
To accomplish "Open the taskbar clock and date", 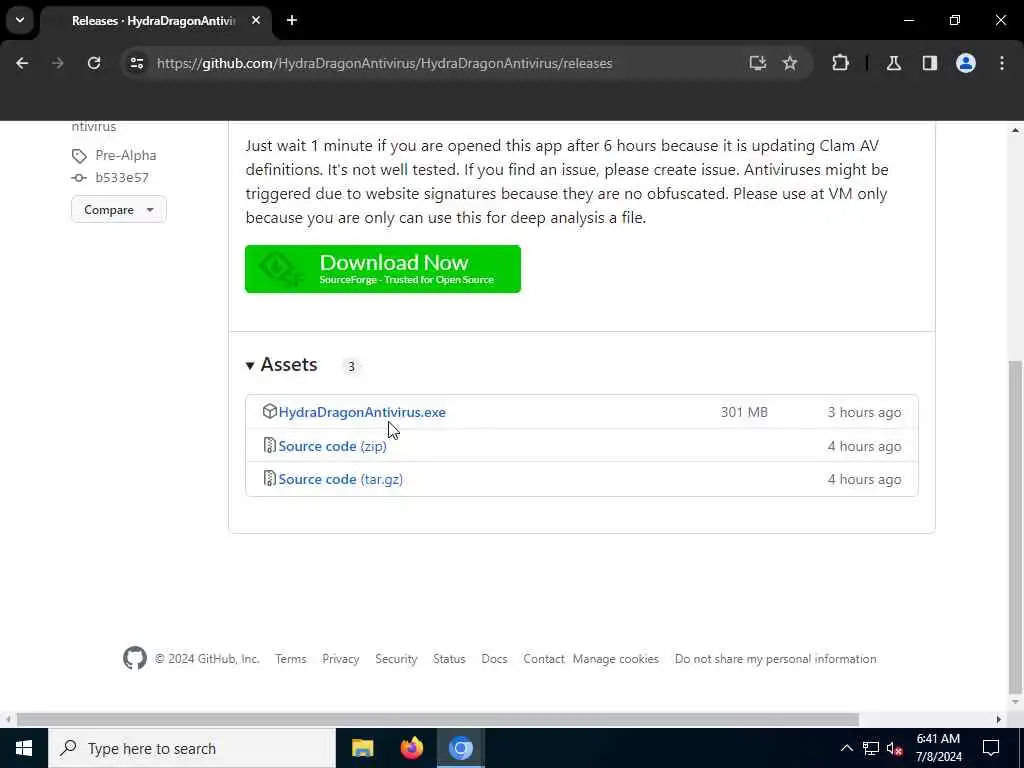I will (x=938, y=748).
